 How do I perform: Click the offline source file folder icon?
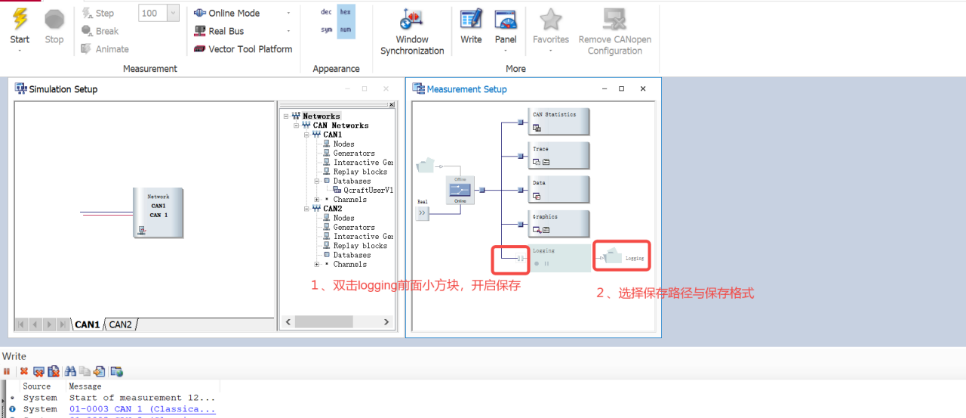click(426, 166)
